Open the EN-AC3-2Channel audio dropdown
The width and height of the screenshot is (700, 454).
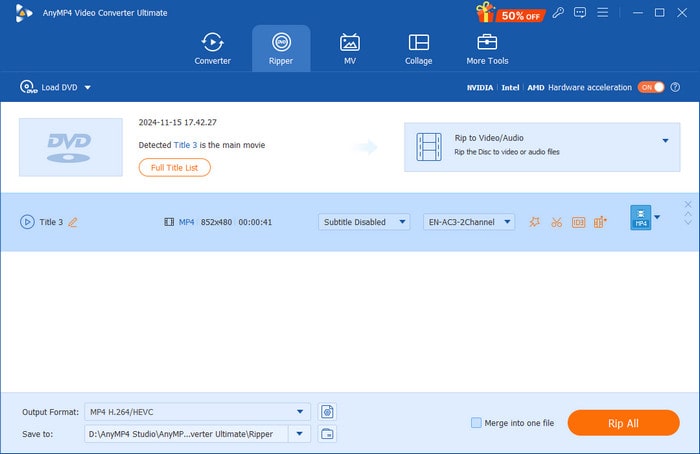469,222
